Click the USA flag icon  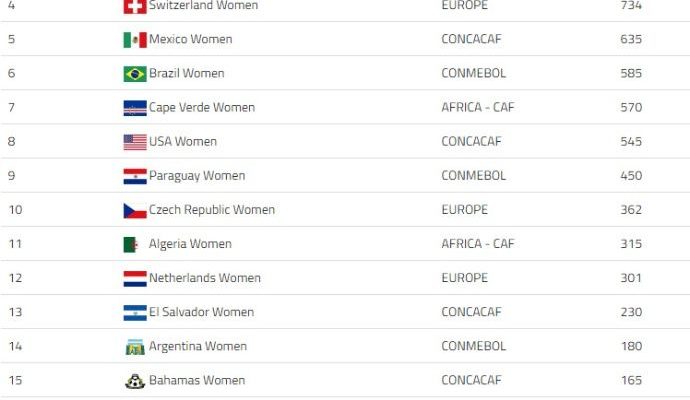135,142
